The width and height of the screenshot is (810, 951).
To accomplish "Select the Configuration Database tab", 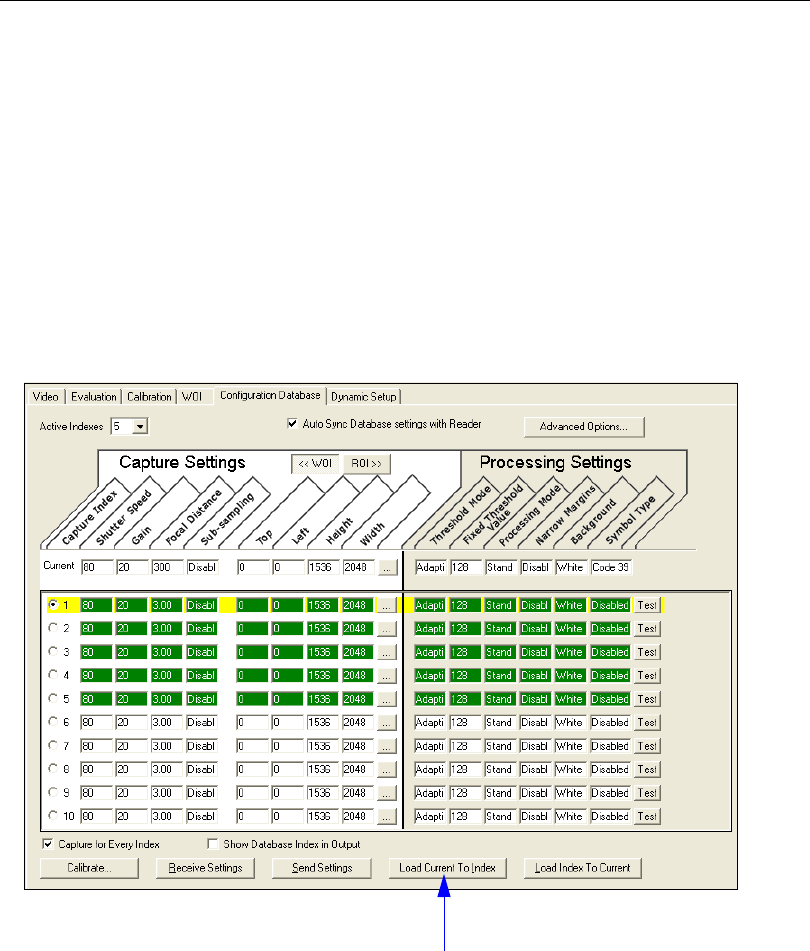I will pyautogui.click(x=270, y=395).
